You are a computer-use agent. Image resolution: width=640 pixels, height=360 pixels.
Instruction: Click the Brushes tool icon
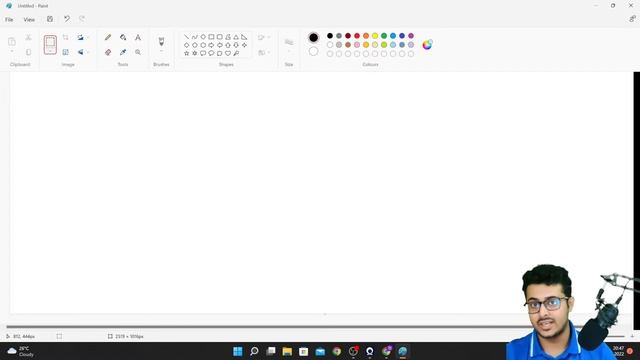[x=161, y=41]
